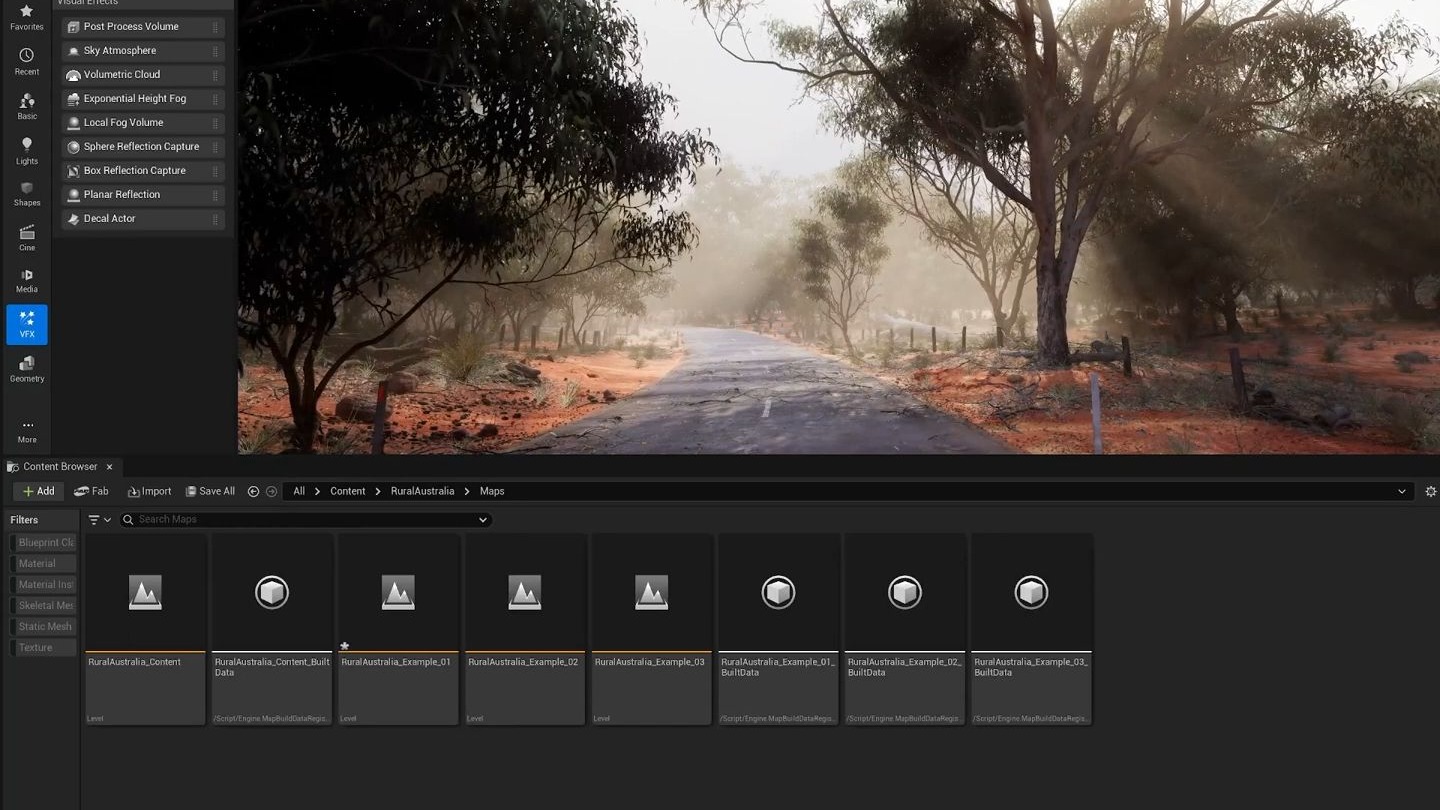Open the Recent actors category
1440x810 pixels.
point(27,61)
